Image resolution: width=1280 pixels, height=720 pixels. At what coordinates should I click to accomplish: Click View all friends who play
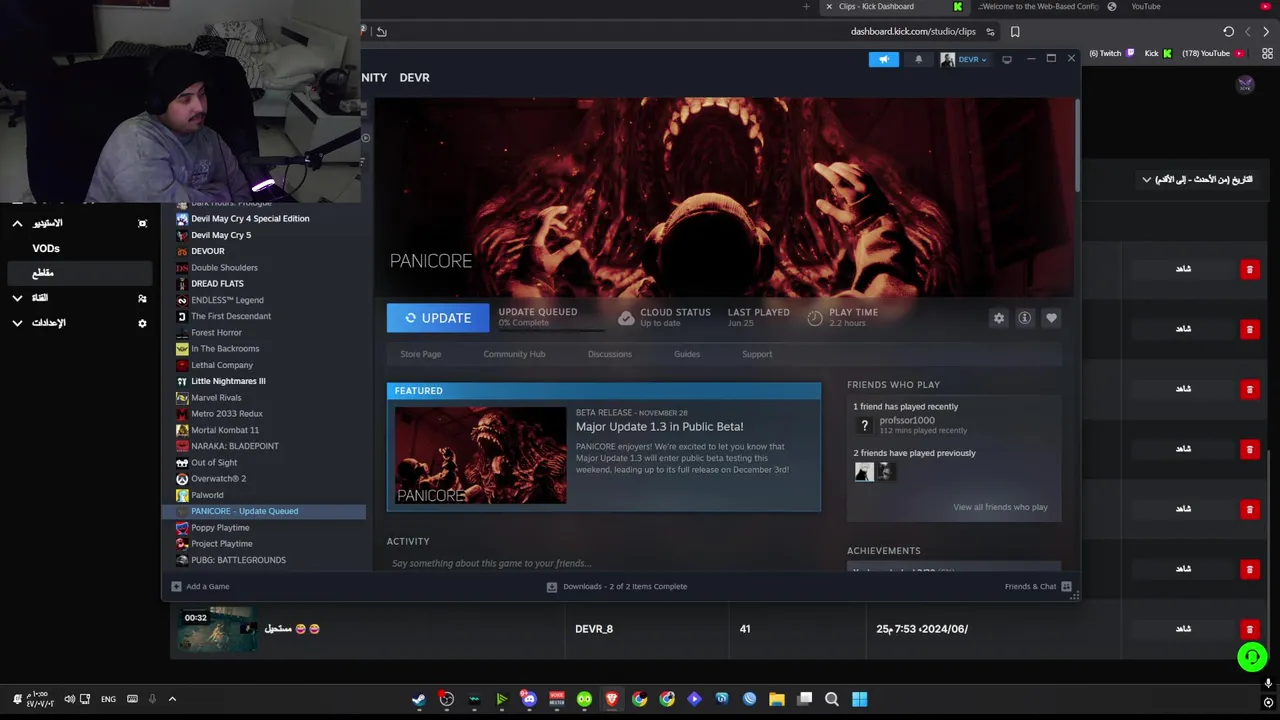(x=1000, y=507)
